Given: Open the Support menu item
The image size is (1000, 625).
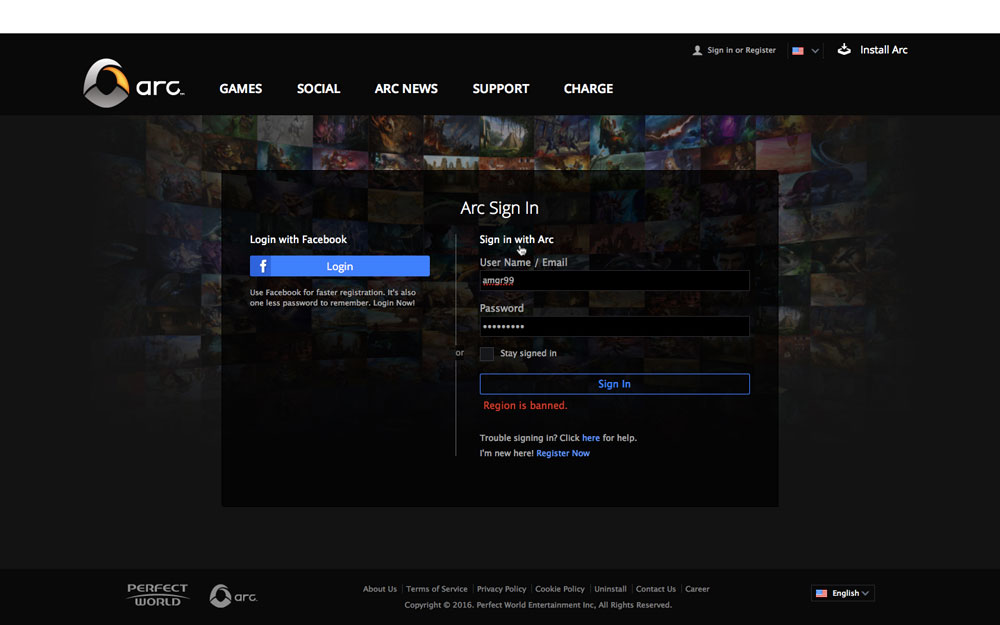Looking at the screenshot, I should pos(501,89).
